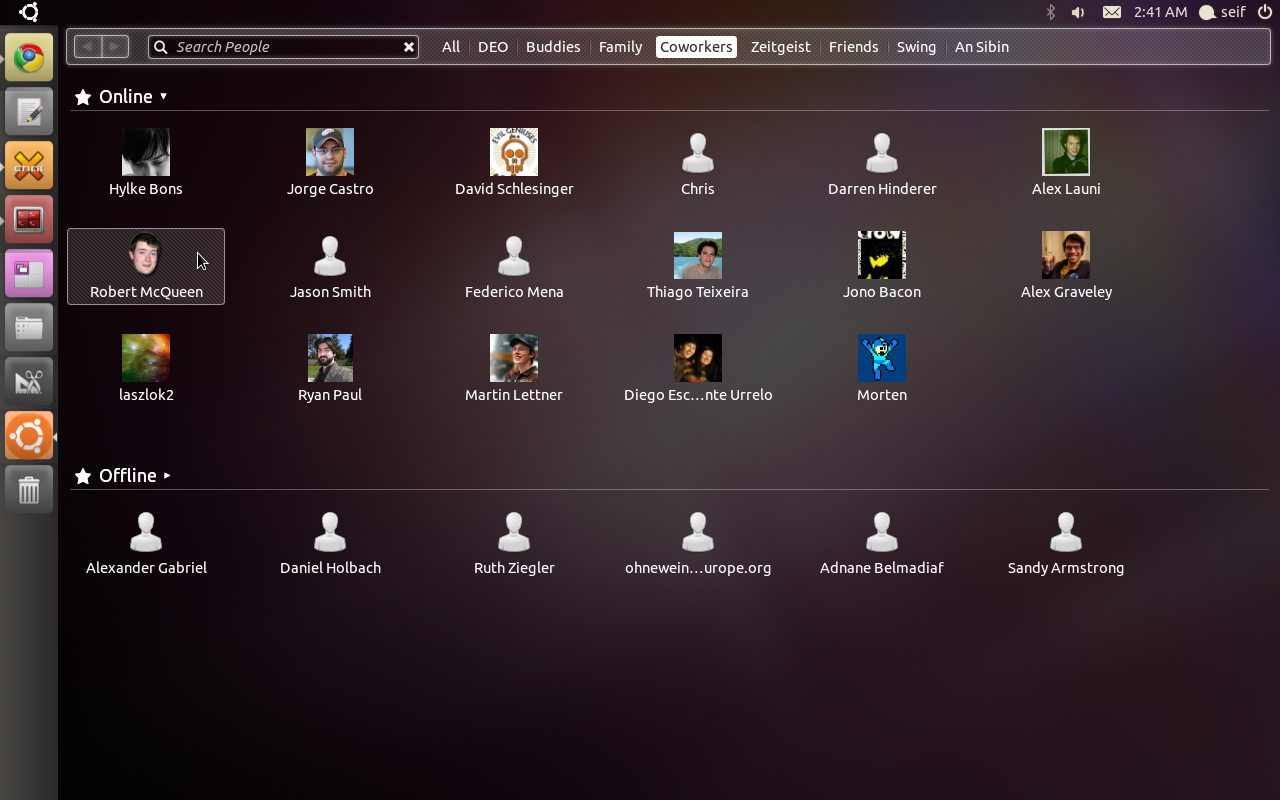Expand the Offline group
Viewport: 1280px width, 800px height.
[x=167, y=476]
